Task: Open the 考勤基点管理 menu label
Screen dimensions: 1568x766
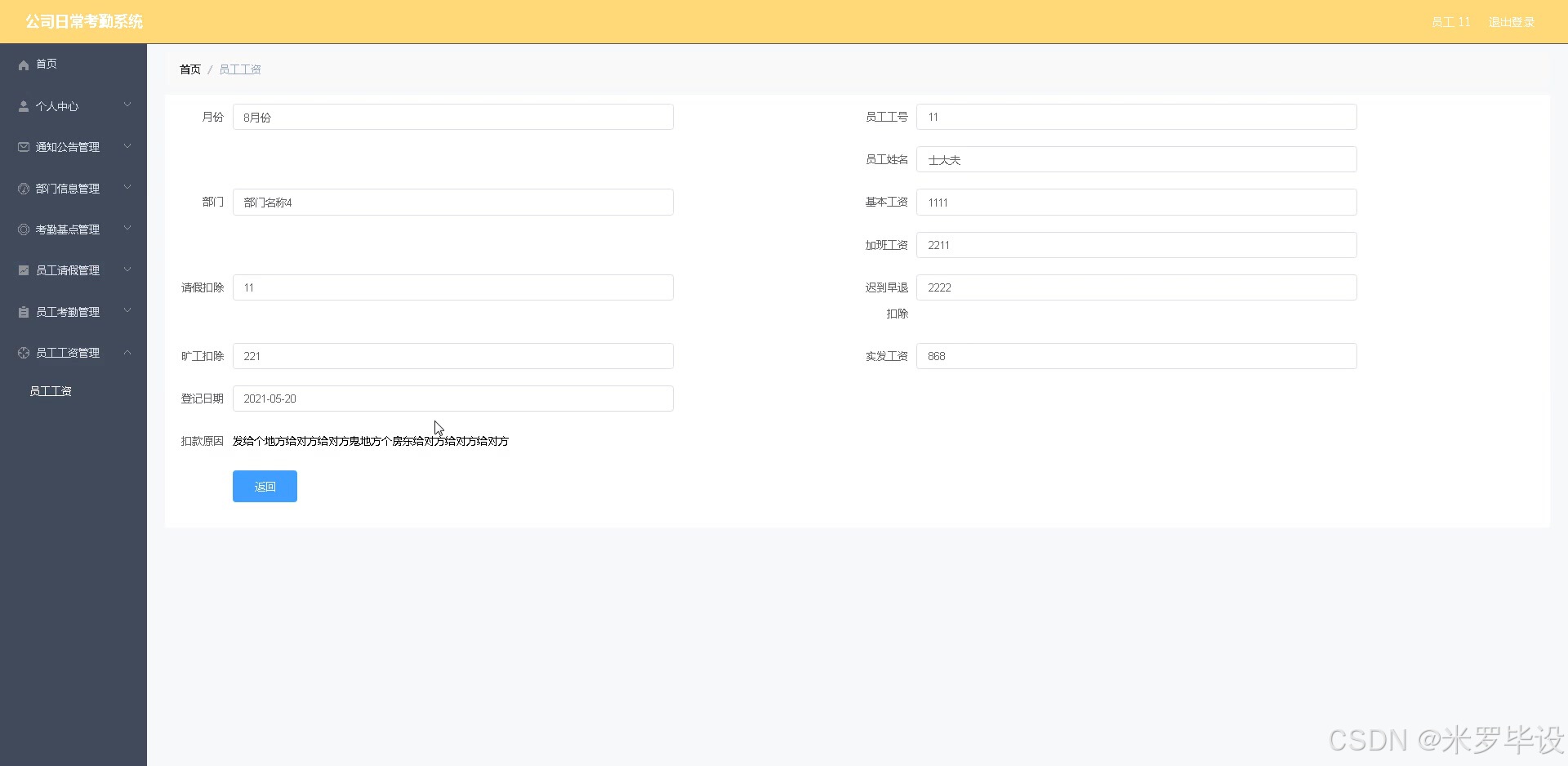Action: [68, 229]
